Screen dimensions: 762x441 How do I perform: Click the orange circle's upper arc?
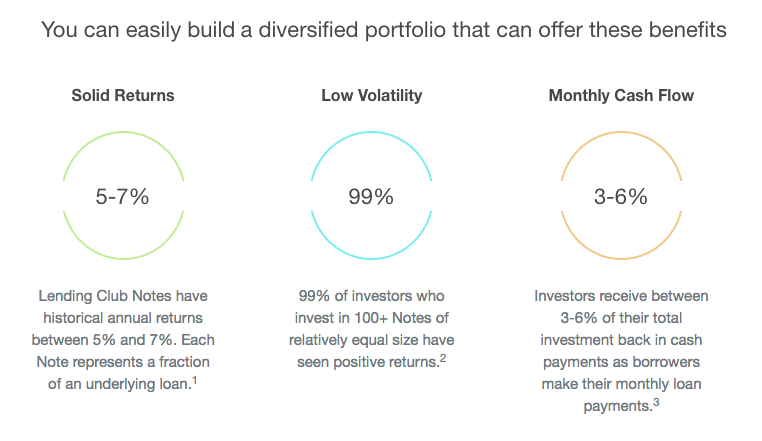(620, 137)
